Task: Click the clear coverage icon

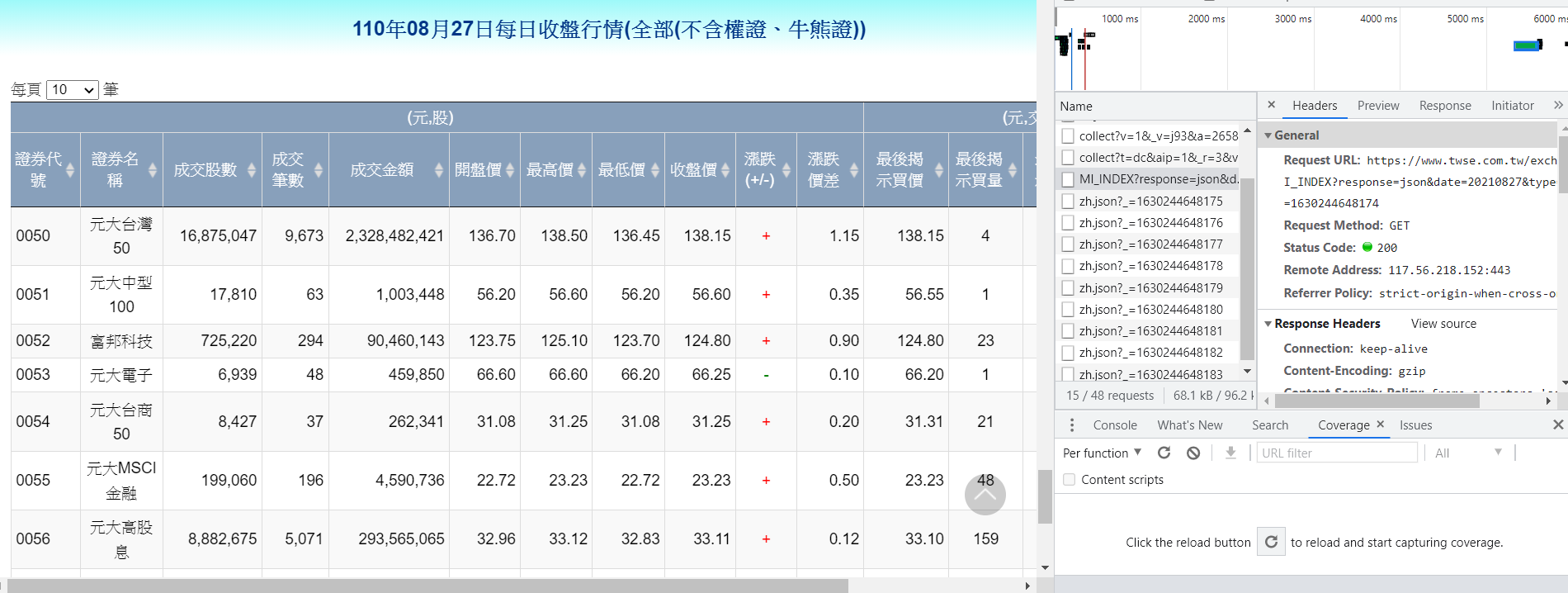Action: coord(1193,453)
